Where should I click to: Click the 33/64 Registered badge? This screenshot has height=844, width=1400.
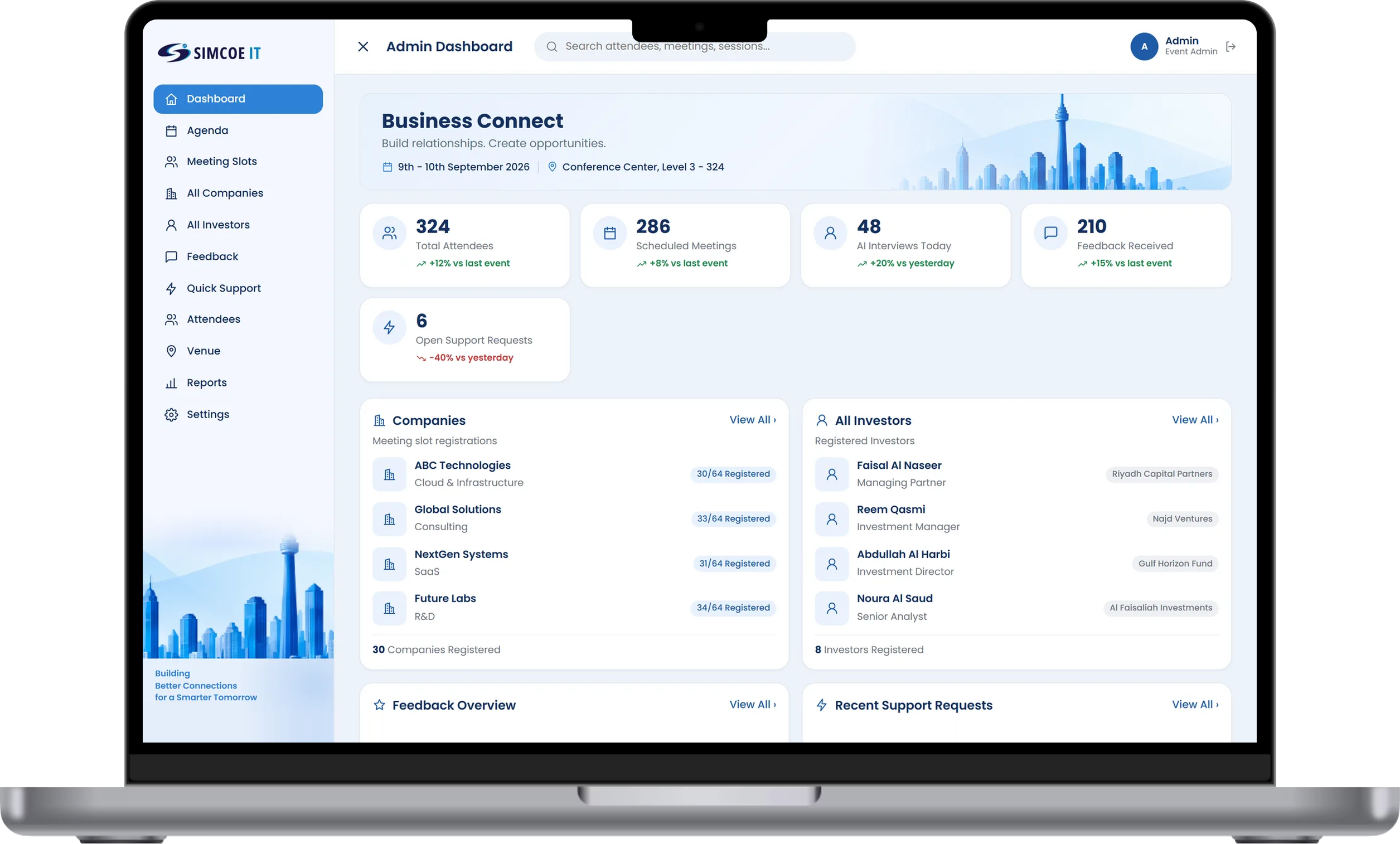[733, 518]
